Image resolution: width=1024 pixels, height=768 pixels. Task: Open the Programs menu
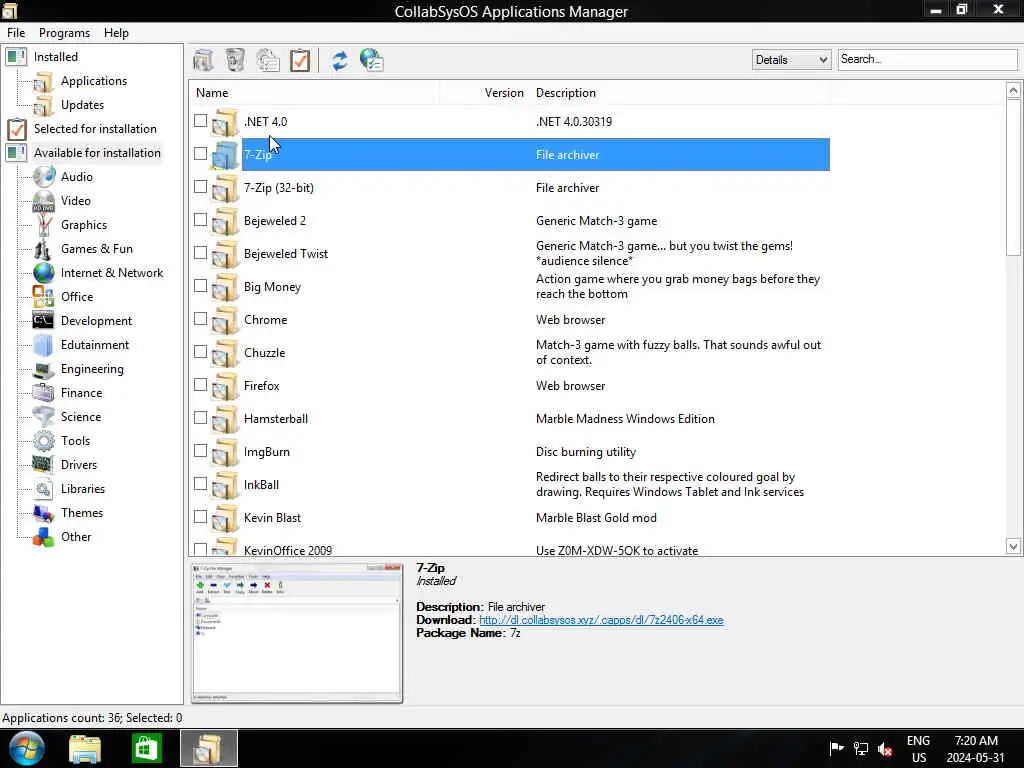[x=64, y=33]
